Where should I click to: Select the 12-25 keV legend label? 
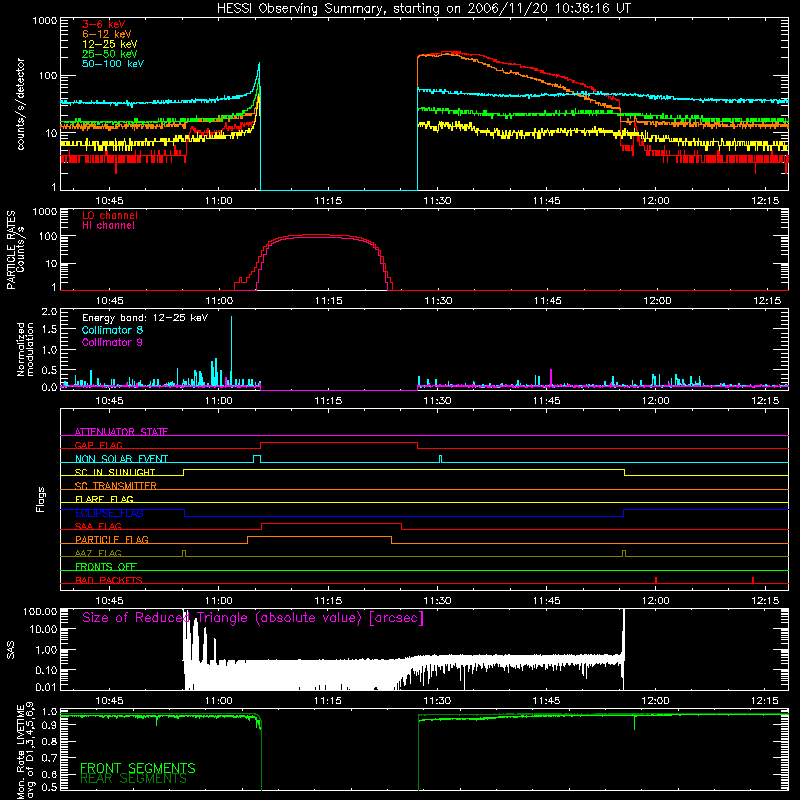(x=110, y=44)
